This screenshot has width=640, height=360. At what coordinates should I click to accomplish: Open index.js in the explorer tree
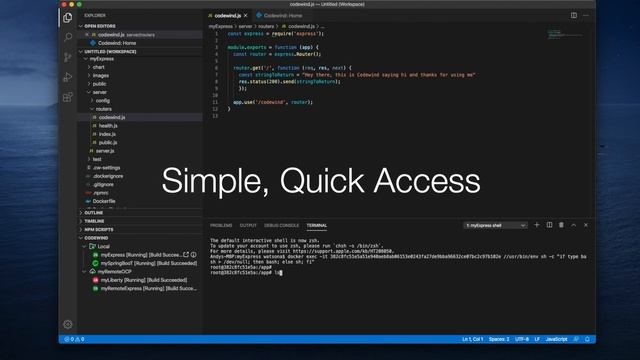point(107,134)
